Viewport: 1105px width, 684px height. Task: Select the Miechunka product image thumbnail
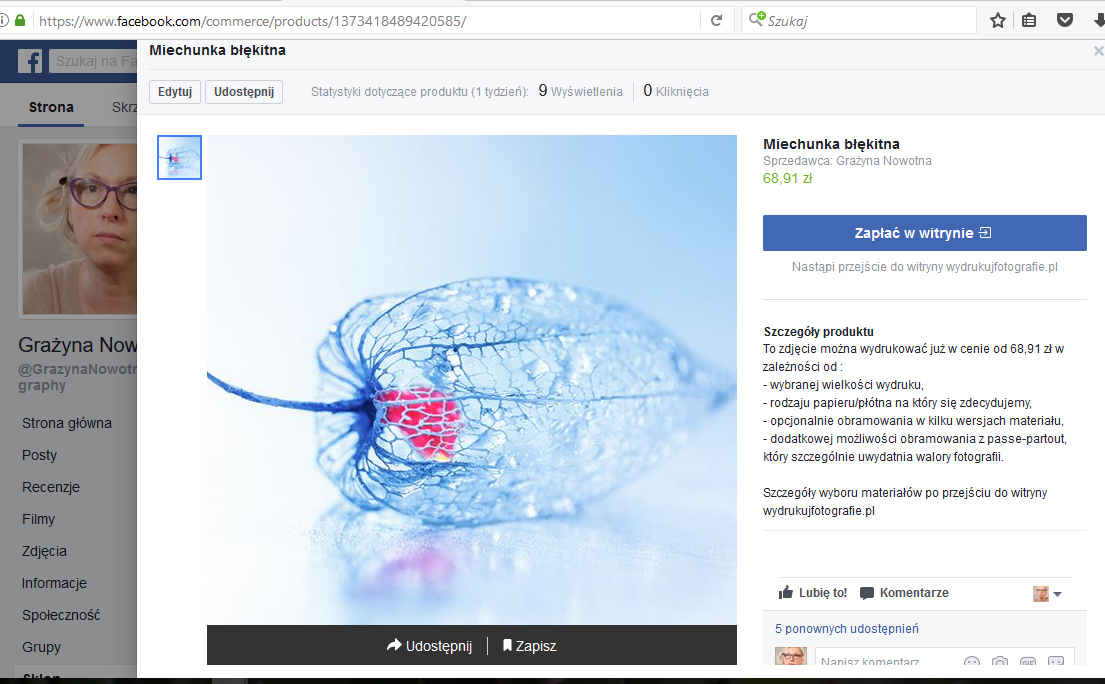pos(180,157)
